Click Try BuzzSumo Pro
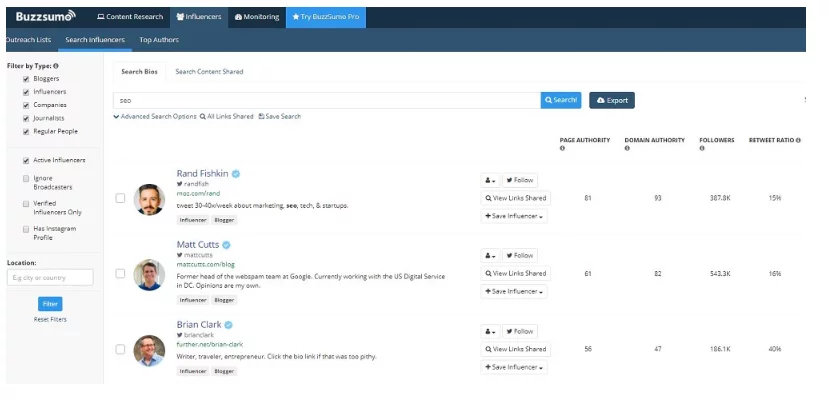The height and width of the screenshot is (400, 833). tap(326, 17)
